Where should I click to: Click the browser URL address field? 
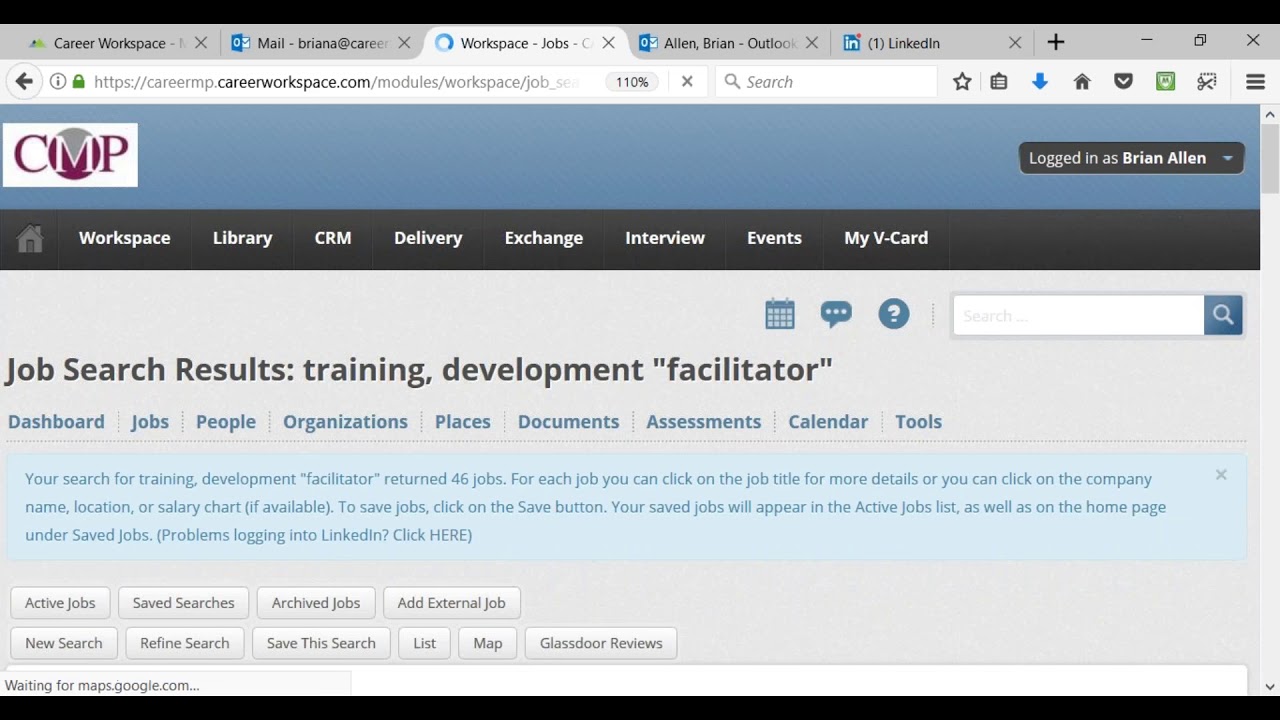click(x=336, y=82)
